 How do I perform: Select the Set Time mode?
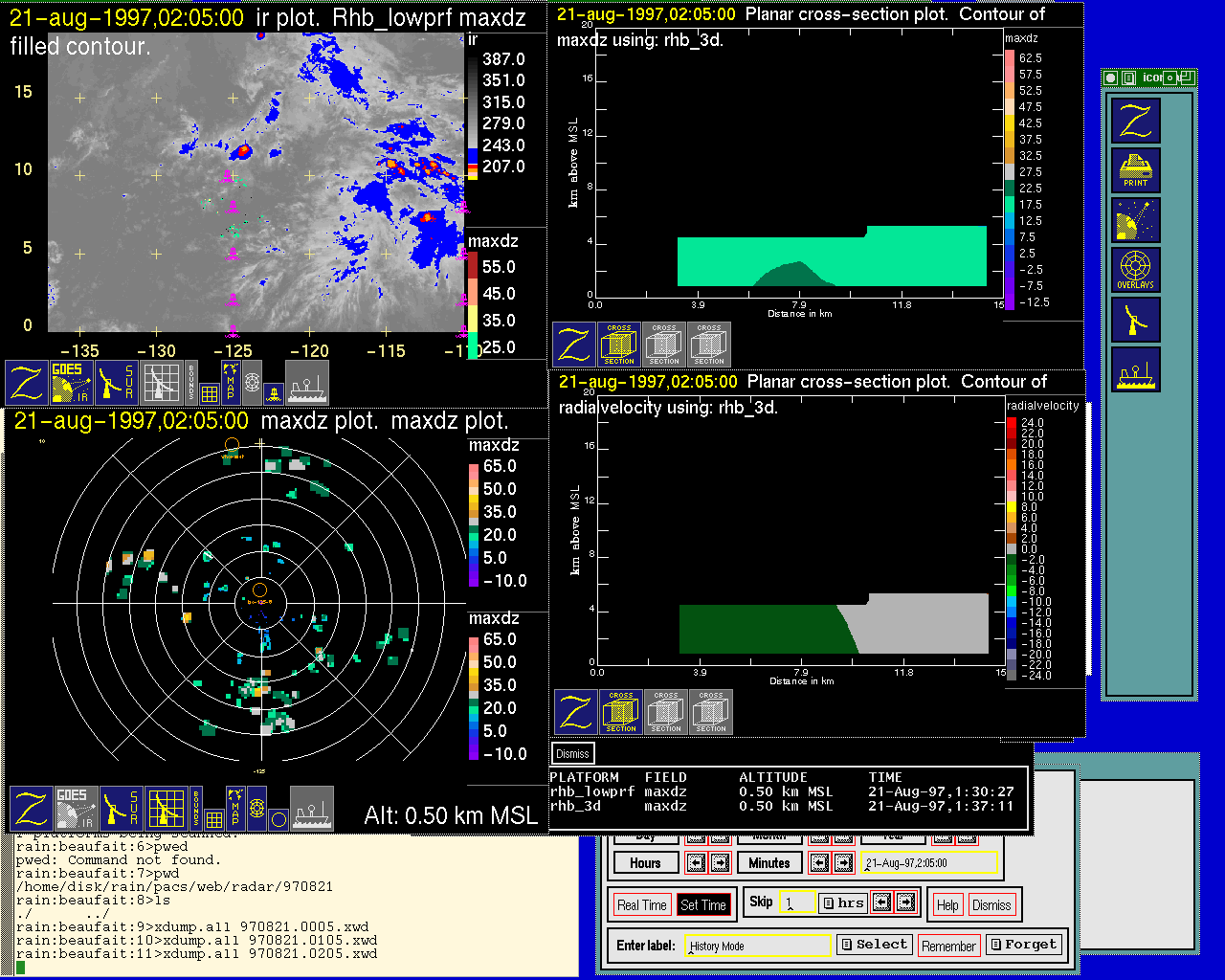click(x=702, y=905)
